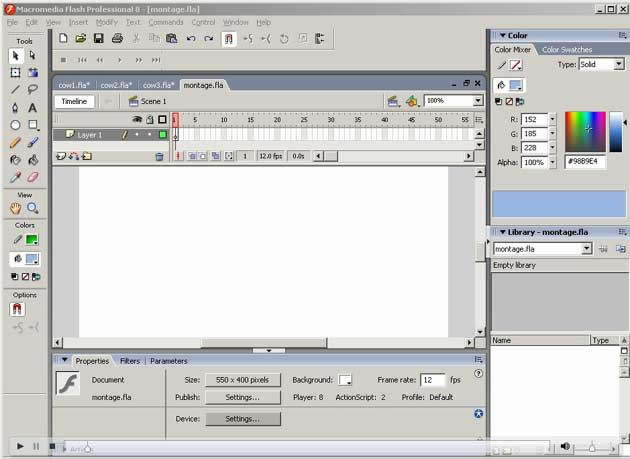Open Color panel options menu
This screenshot has width=630, height=459.
tap(622, 35)
